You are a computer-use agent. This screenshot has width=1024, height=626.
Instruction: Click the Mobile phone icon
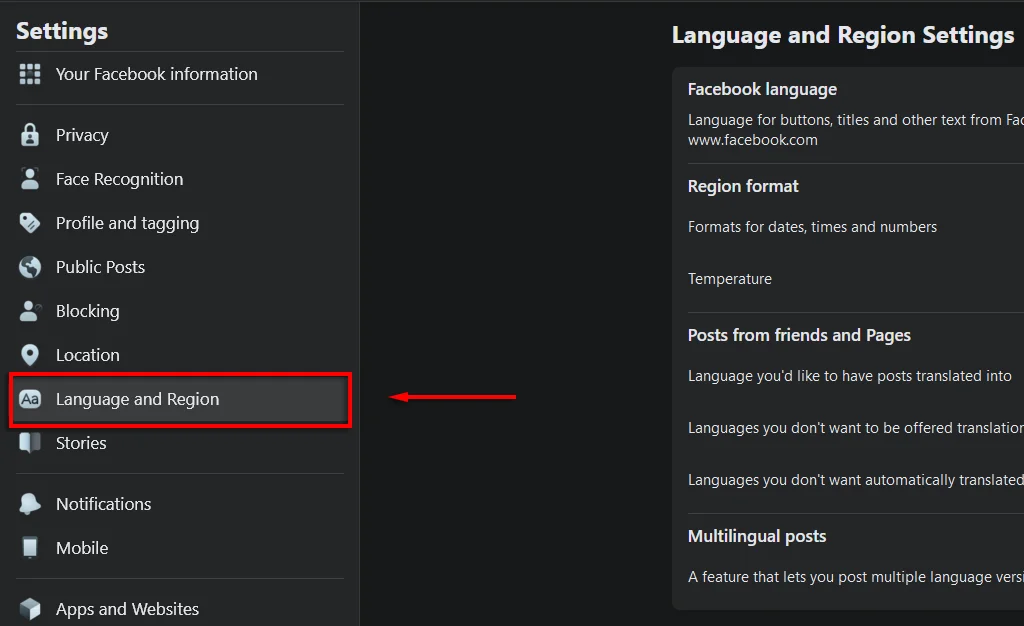pos(30,548)
